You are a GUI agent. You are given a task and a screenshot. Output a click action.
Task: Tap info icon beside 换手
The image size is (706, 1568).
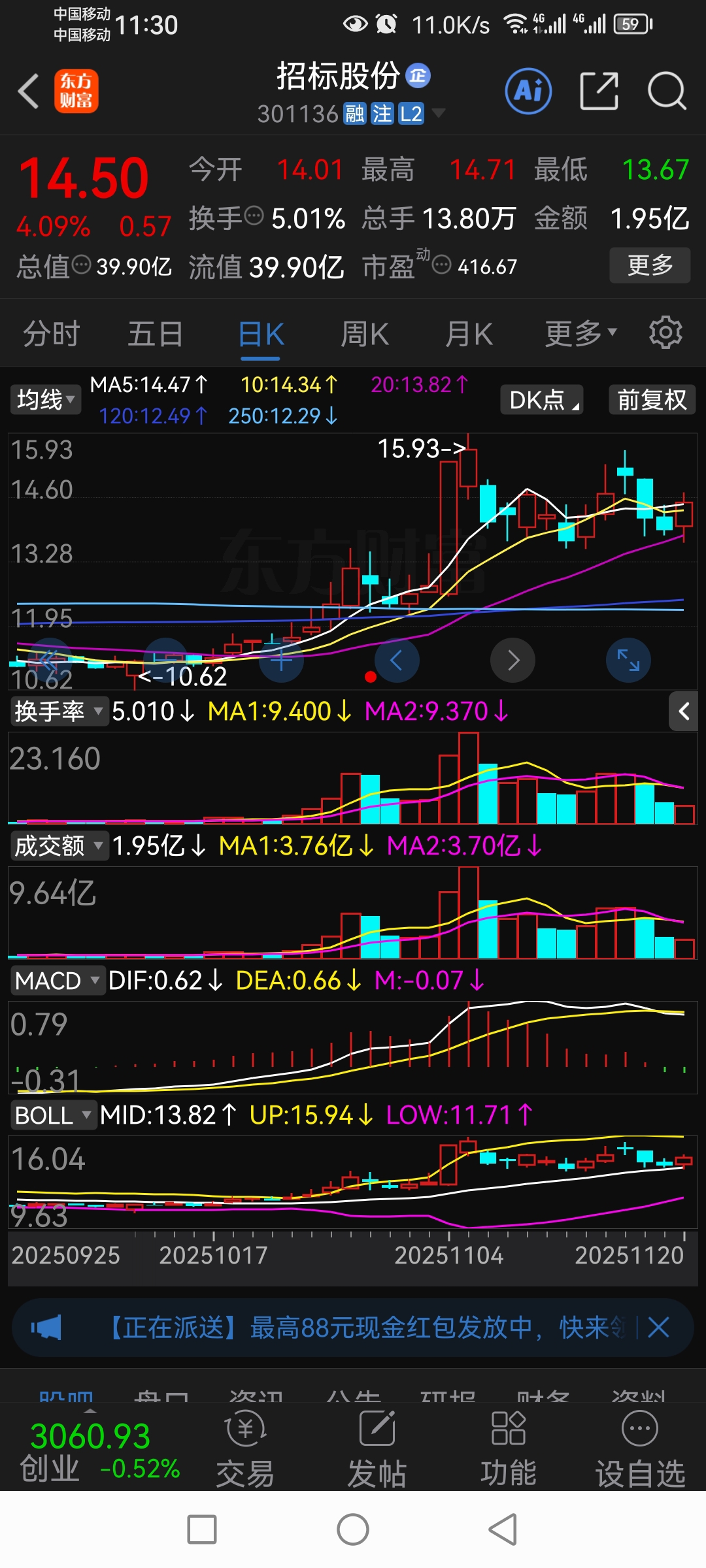tap(254, 215)
